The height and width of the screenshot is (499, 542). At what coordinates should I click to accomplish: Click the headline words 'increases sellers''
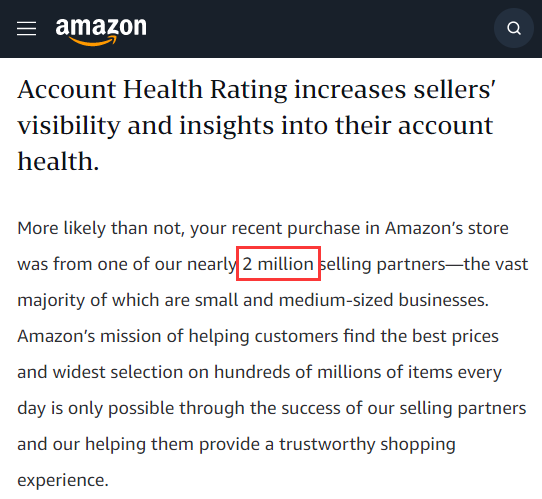pos(395,90)
